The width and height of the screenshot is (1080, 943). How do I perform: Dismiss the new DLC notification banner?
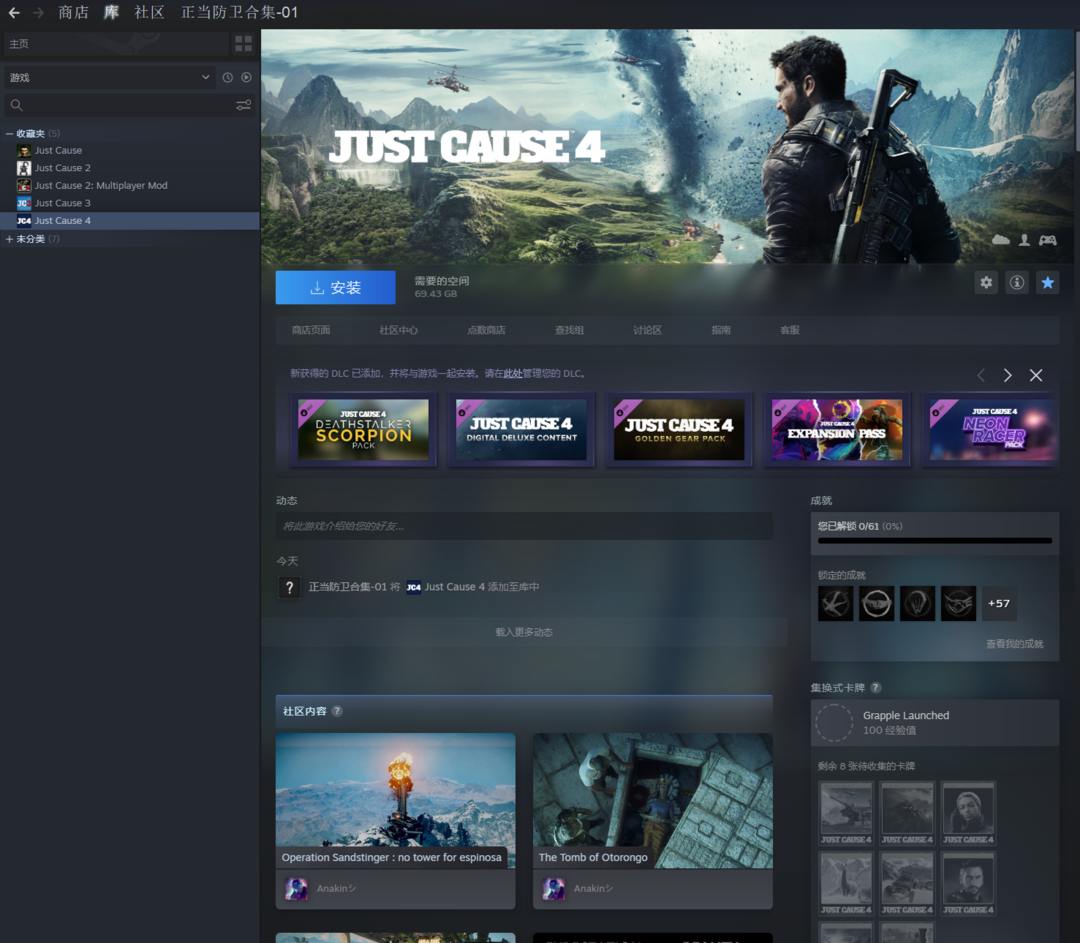point(1036,375)
